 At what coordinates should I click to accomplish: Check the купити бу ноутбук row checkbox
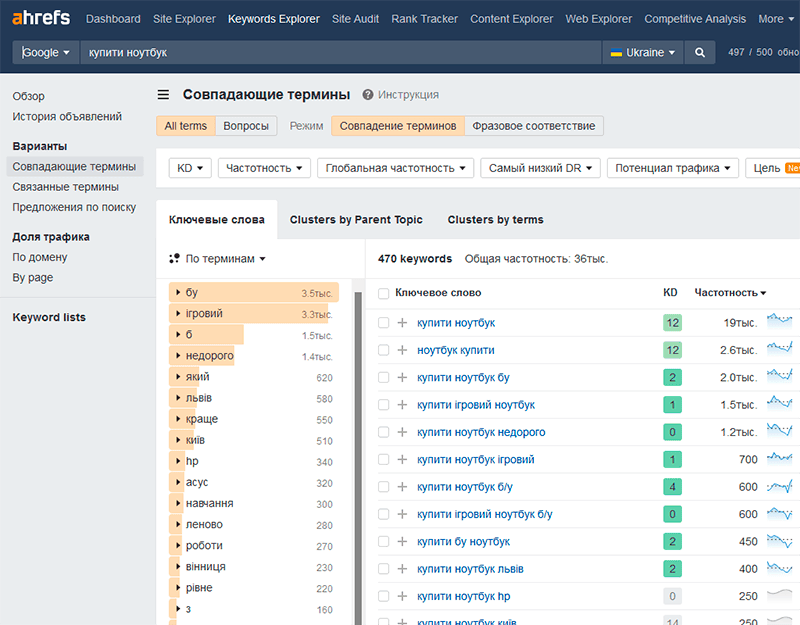pos(384,541)
